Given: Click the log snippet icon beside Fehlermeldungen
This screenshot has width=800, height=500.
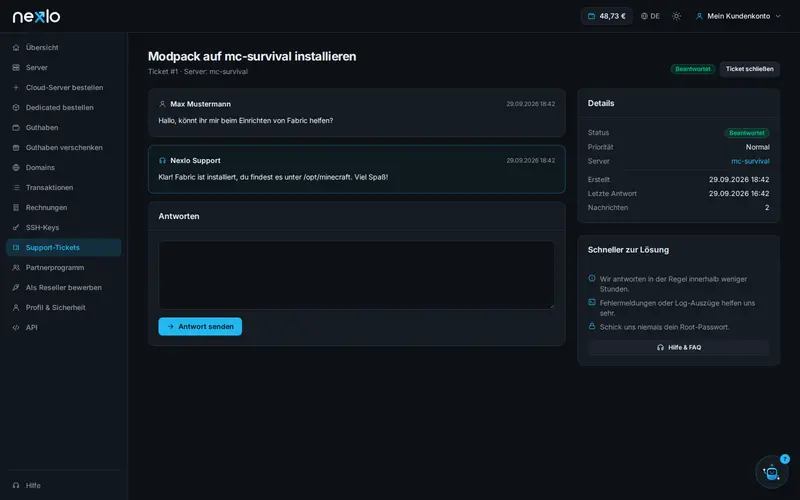Looking at the screenshot, I should point(592,302).
